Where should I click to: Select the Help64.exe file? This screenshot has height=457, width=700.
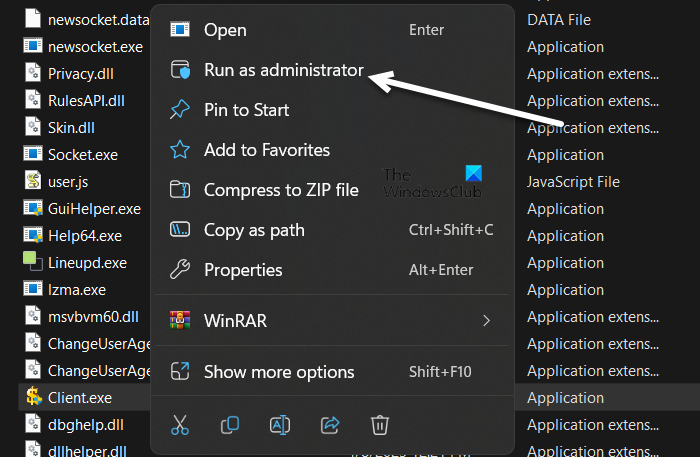(84, 235)
